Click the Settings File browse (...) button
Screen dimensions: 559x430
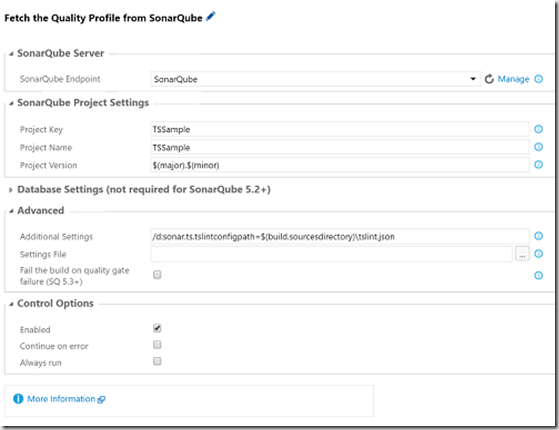[522, 254]
